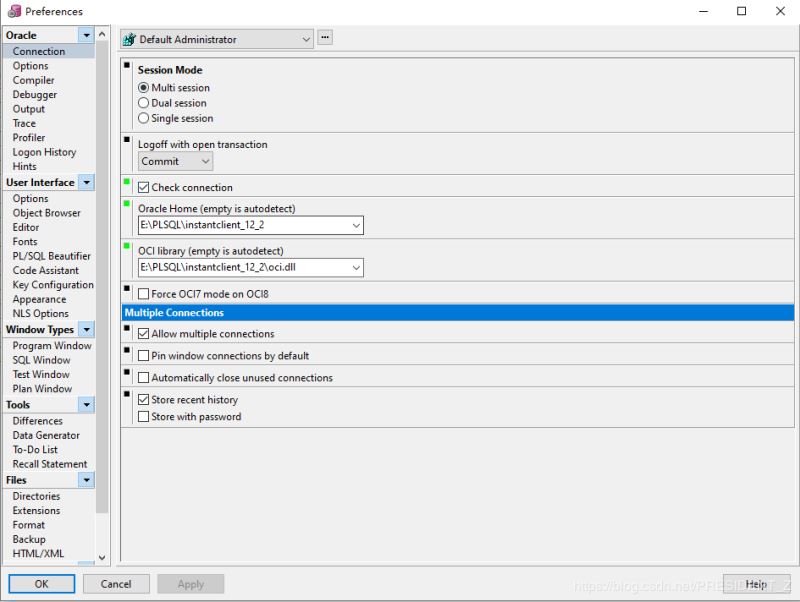Click the Apply button

[191, 584]
